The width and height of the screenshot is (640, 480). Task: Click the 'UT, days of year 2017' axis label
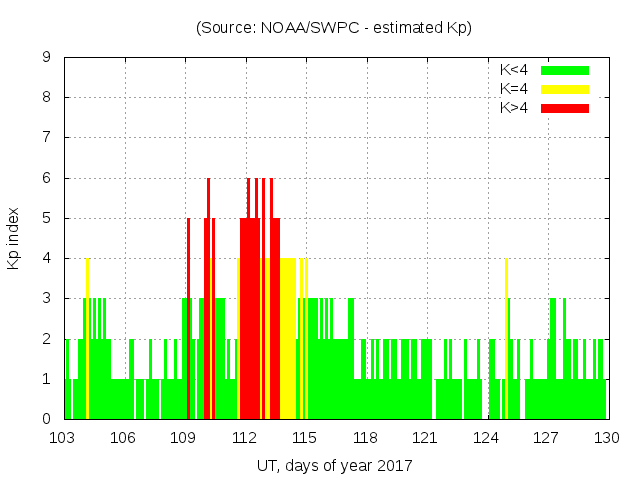[334, 466]
